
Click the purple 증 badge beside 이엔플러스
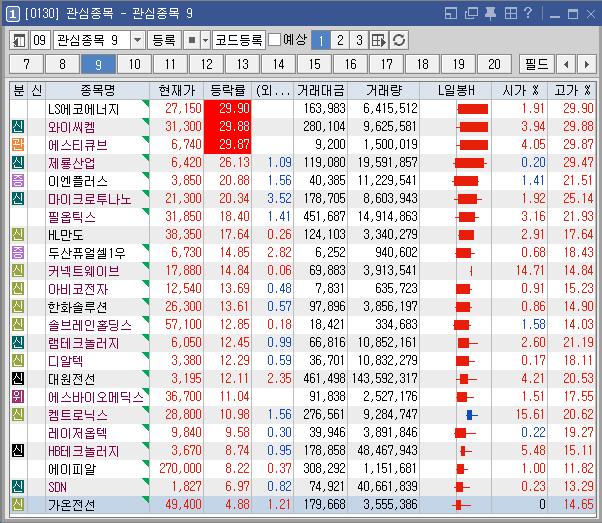pyautogui.click(x=18, y=180)
